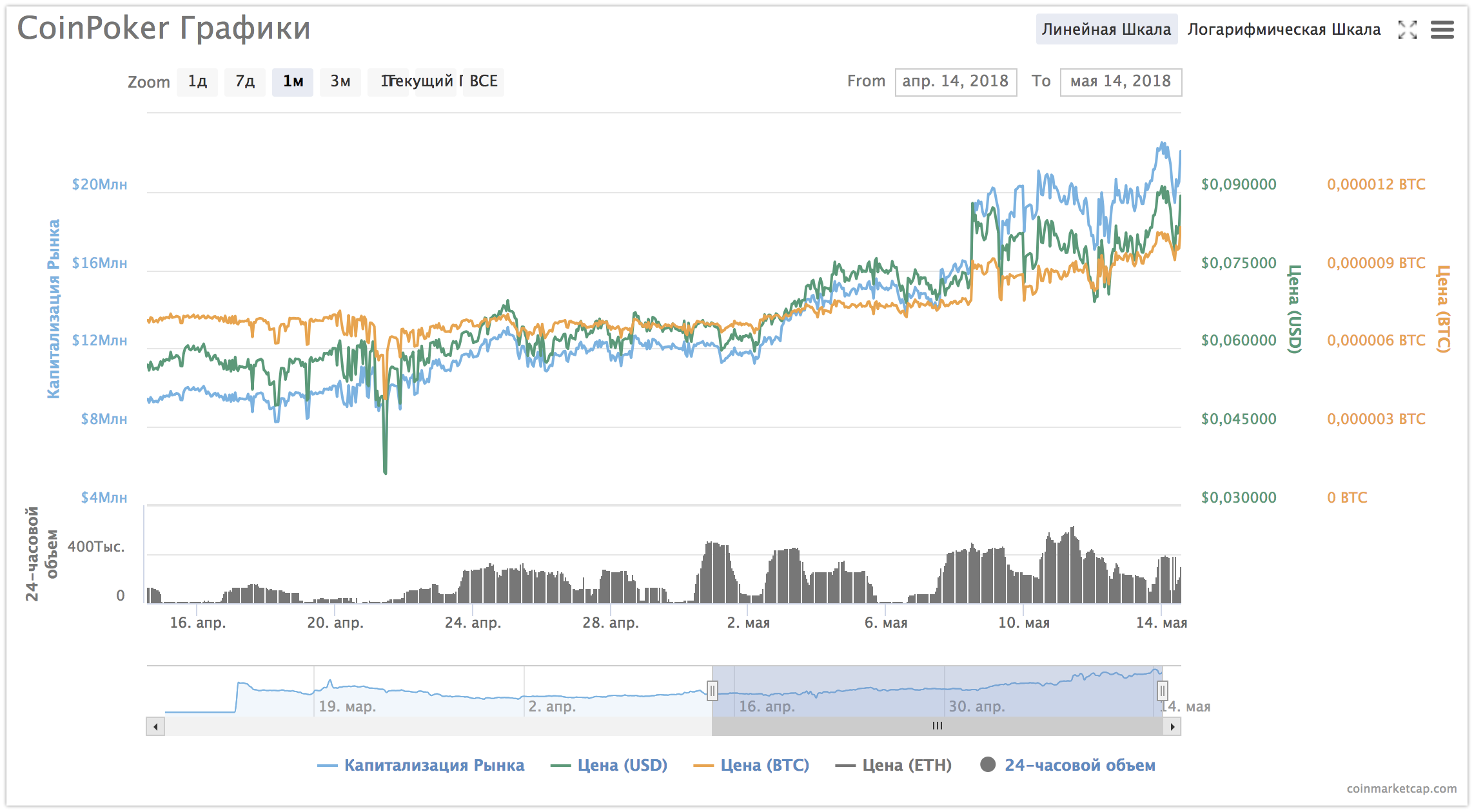Click the navigator scrollbar left arrow
Image resolution: width=1474 pixels, height=812 pixels.
155,726
